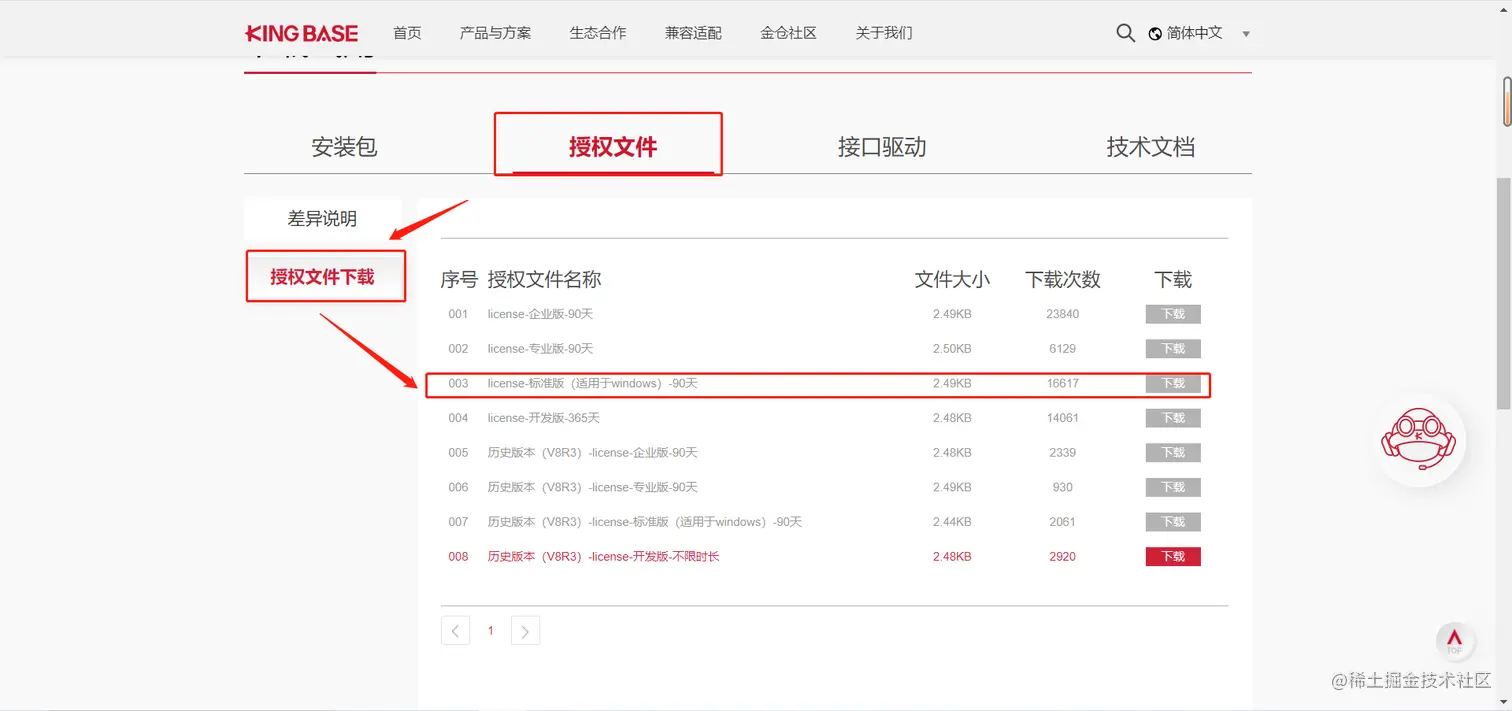
Task: Open 产品与方案 menu
Action: click(496, 33)
